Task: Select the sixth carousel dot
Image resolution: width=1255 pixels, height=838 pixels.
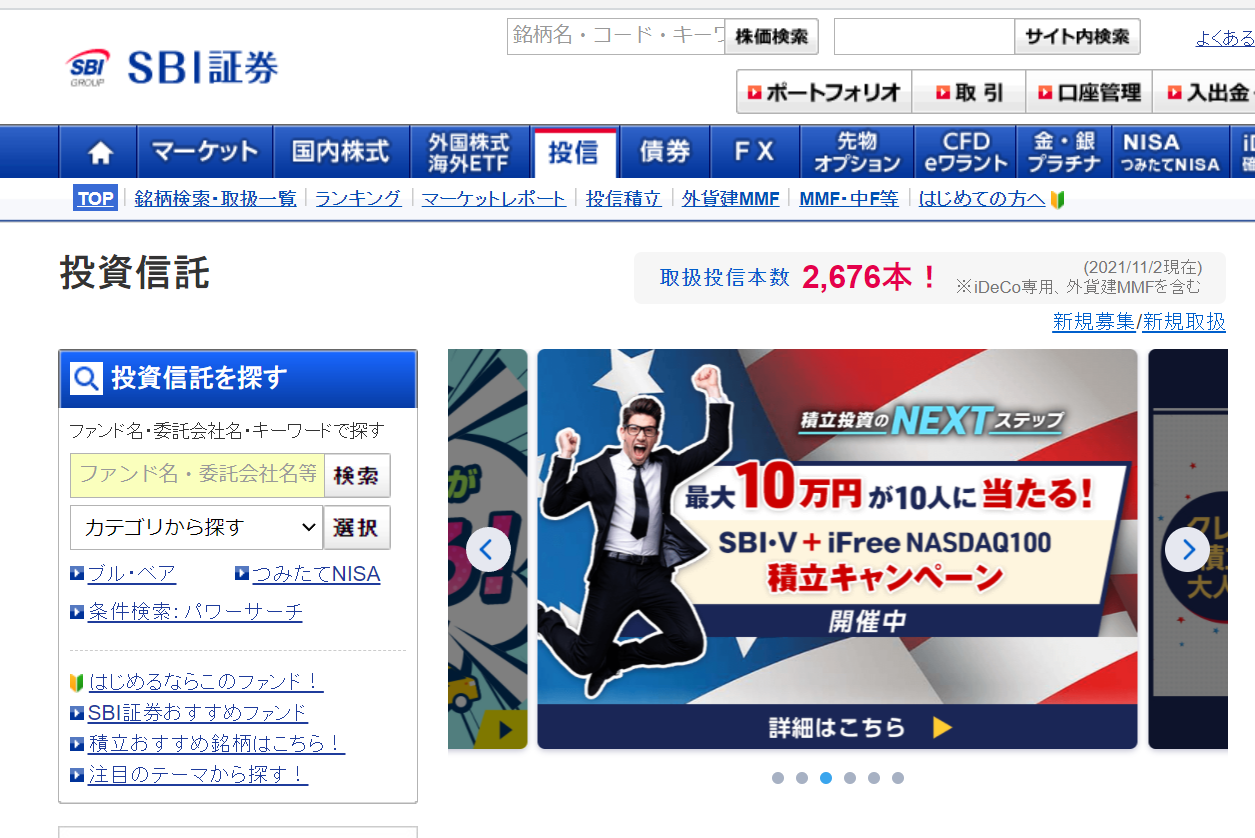Action: (898, 778)
